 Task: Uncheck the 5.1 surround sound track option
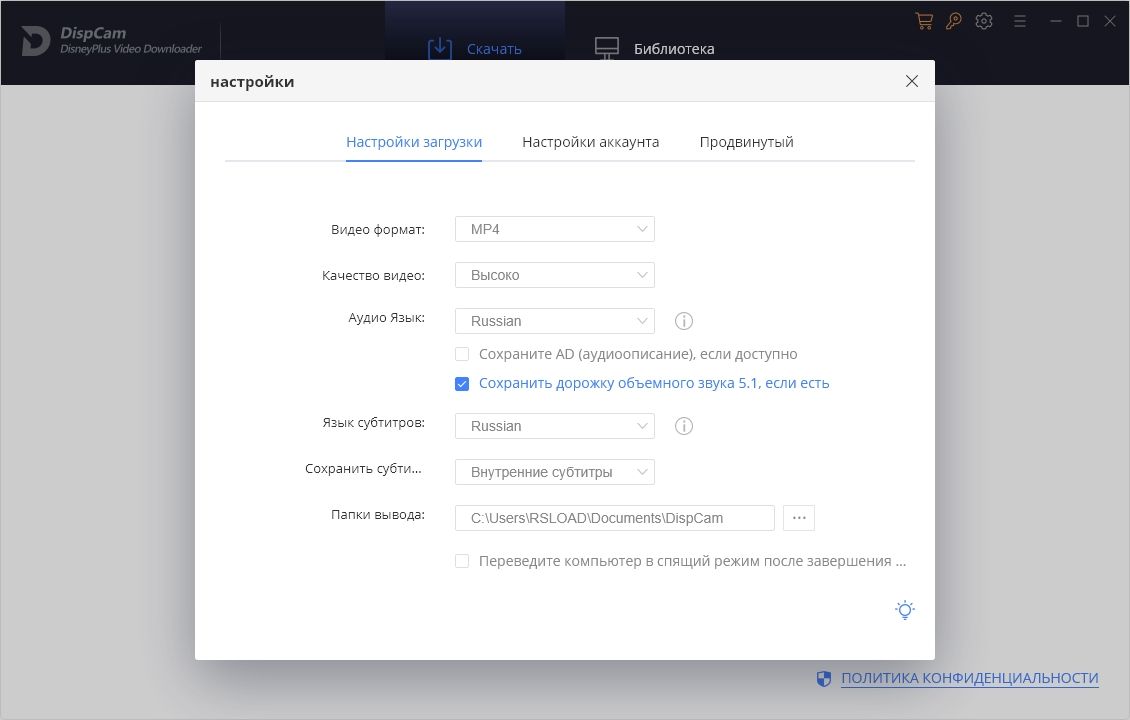[x=462, y=383]
